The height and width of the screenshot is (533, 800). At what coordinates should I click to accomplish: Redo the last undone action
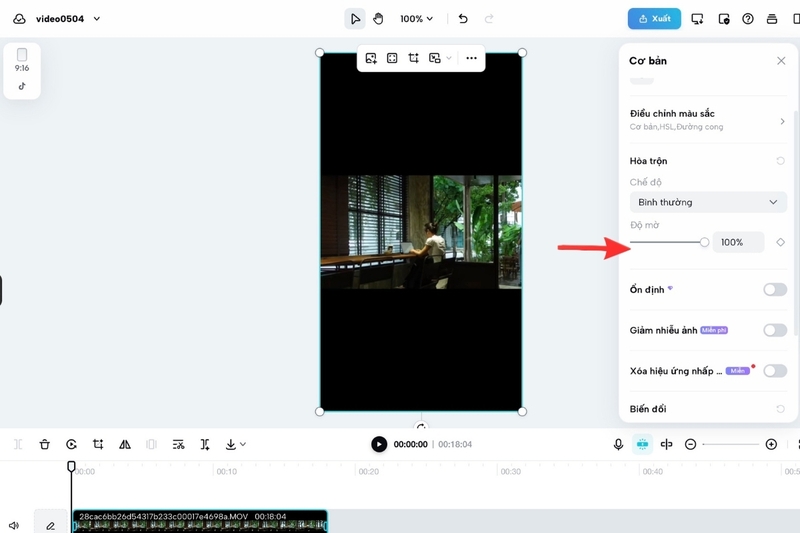[x=489, y=19]
